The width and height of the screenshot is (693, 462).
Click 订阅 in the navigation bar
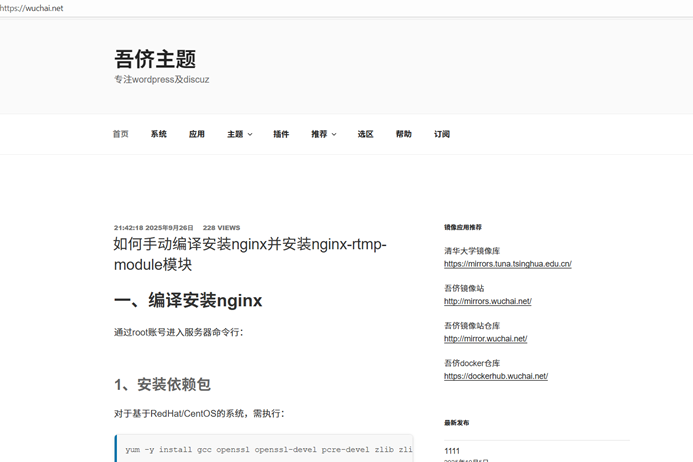click(442, 134)
